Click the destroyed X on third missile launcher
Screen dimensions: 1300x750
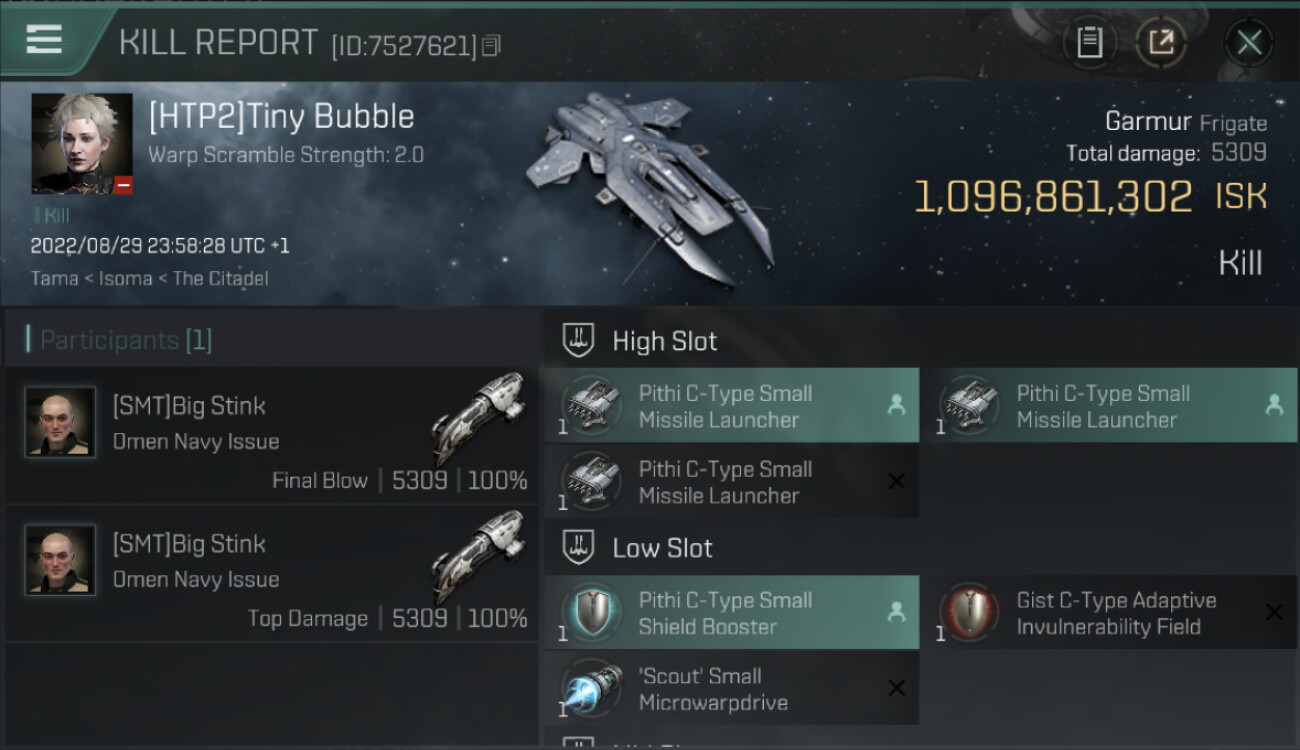[896, 481]
